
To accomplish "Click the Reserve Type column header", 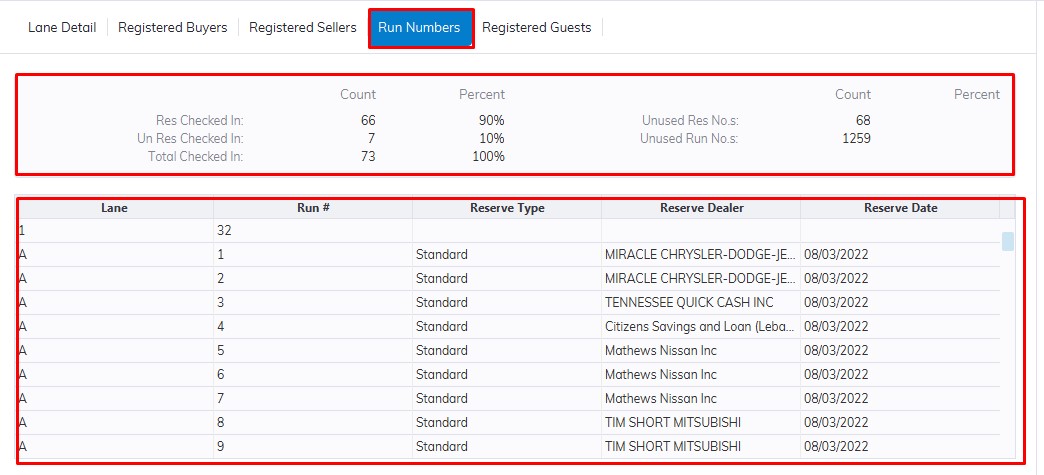I will [x=507, y=208].
